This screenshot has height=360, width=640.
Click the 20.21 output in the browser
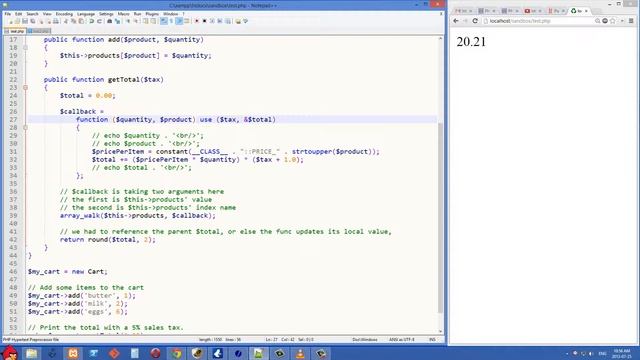pos(471,42)
